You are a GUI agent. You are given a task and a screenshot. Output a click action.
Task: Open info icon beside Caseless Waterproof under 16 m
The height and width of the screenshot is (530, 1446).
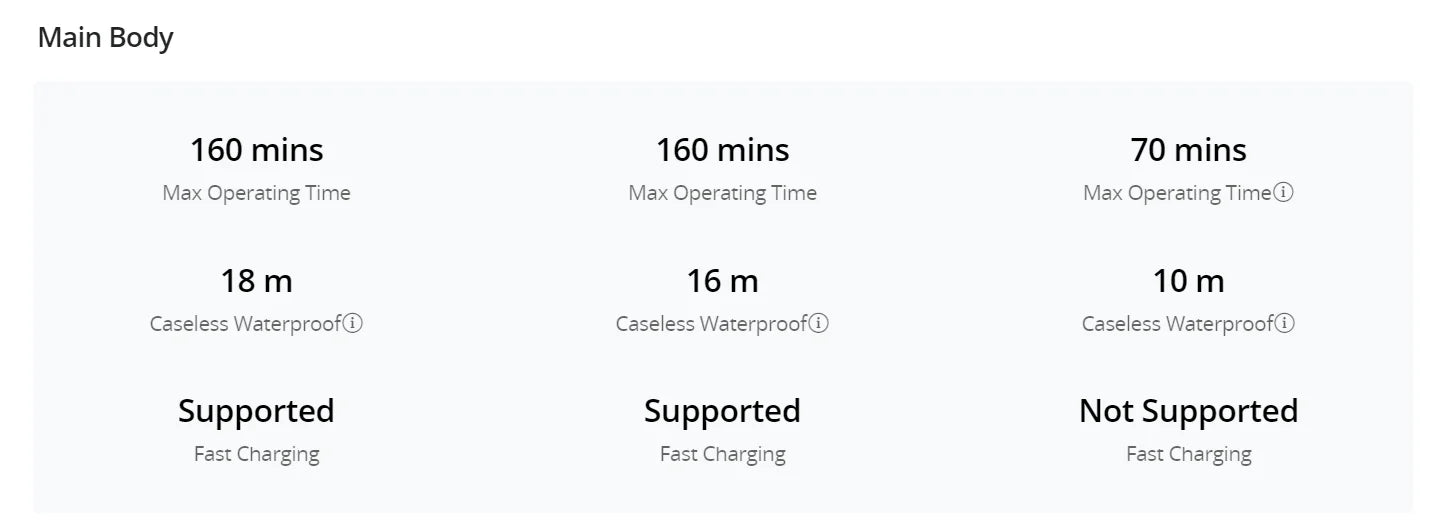(x=819, y=324)
